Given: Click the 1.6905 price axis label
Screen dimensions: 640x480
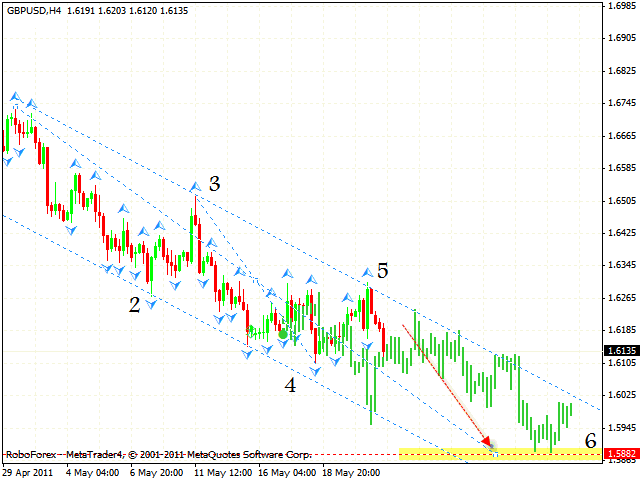Looking at the screenshot, I should pos(622,38).
